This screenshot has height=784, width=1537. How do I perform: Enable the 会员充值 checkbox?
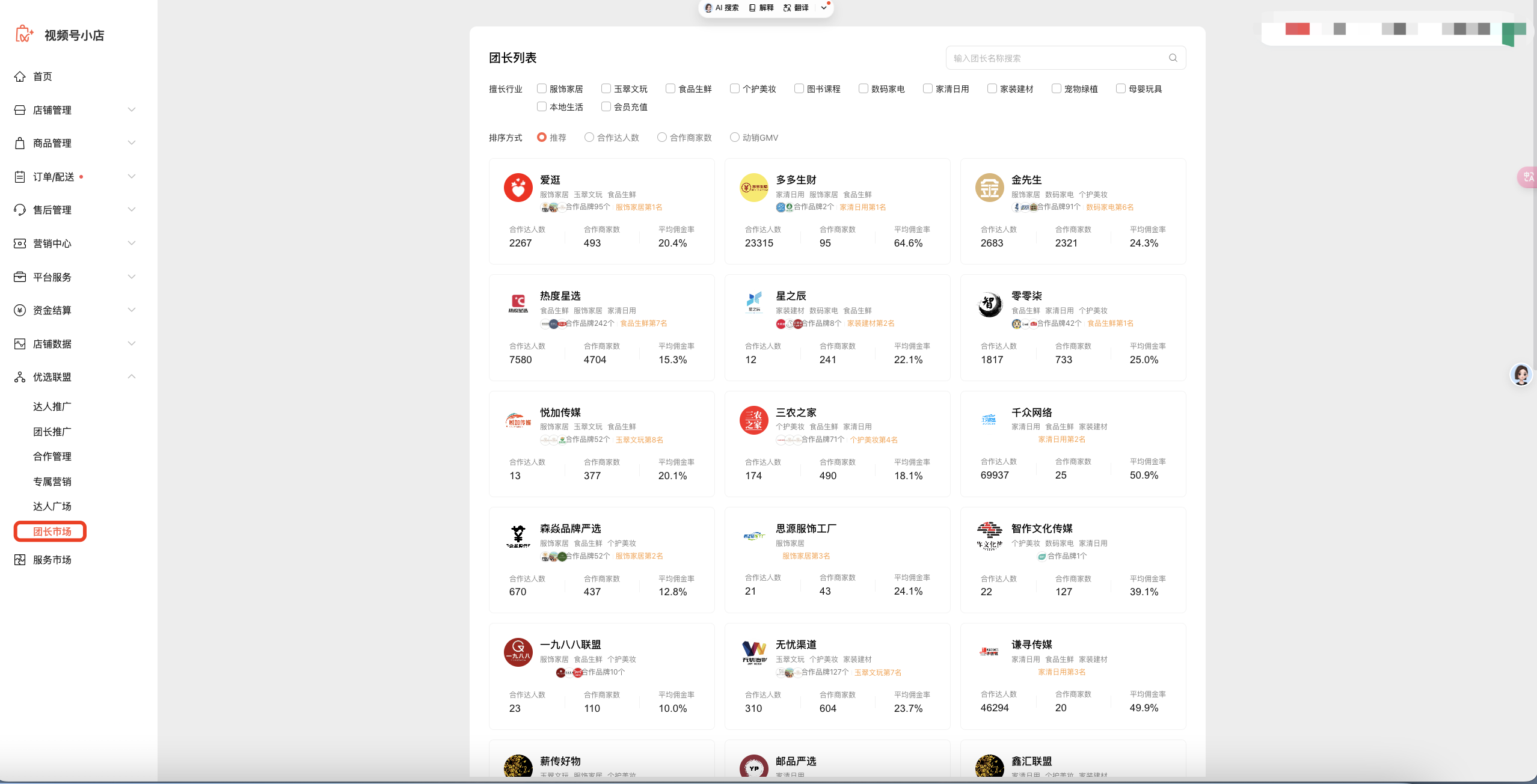point(606,106)
